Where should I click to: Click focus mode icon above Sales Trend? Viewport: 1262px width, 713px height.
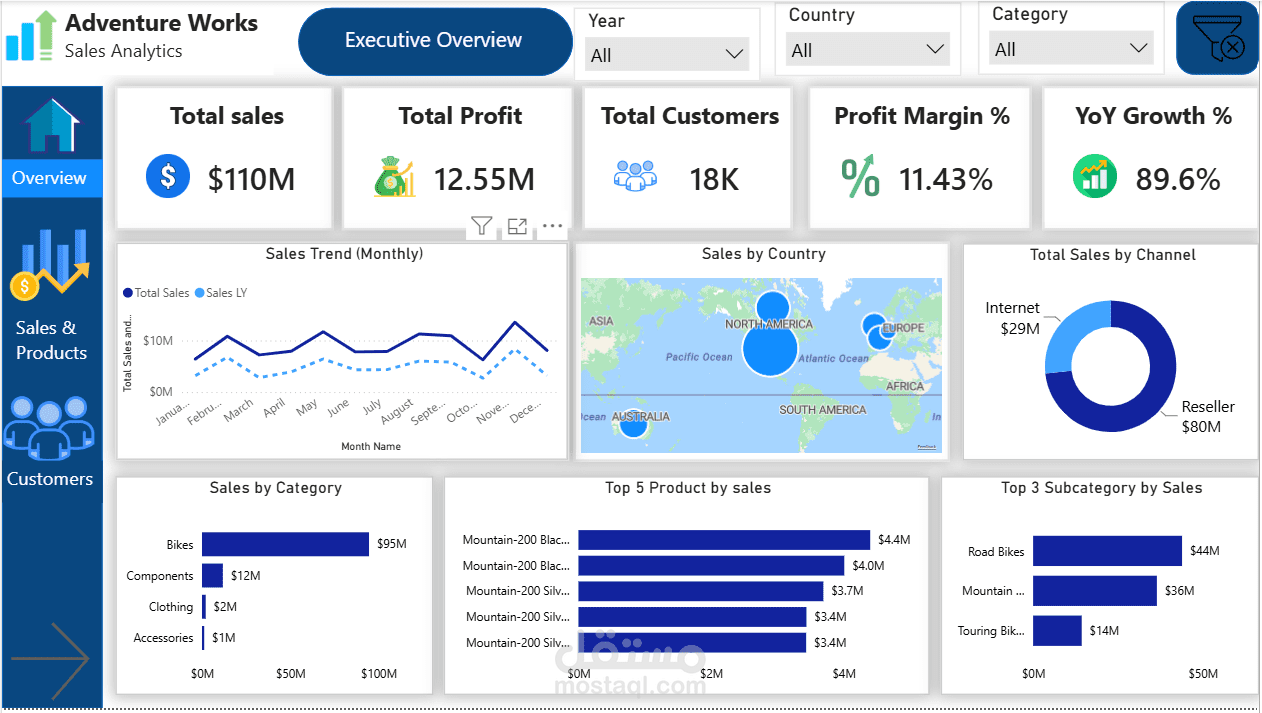[x=517, y=227]
